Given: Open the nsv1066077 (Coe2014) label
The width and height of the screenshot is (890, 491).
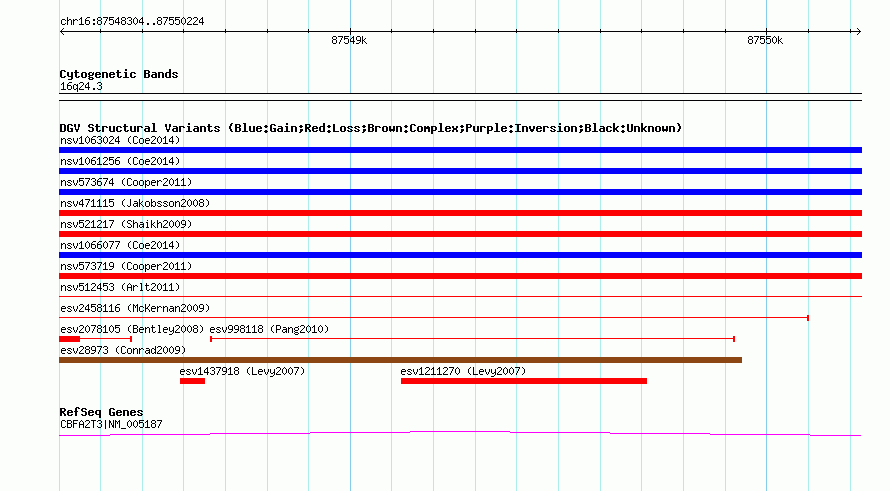Looking at the screenshot, I should [120, 245].
